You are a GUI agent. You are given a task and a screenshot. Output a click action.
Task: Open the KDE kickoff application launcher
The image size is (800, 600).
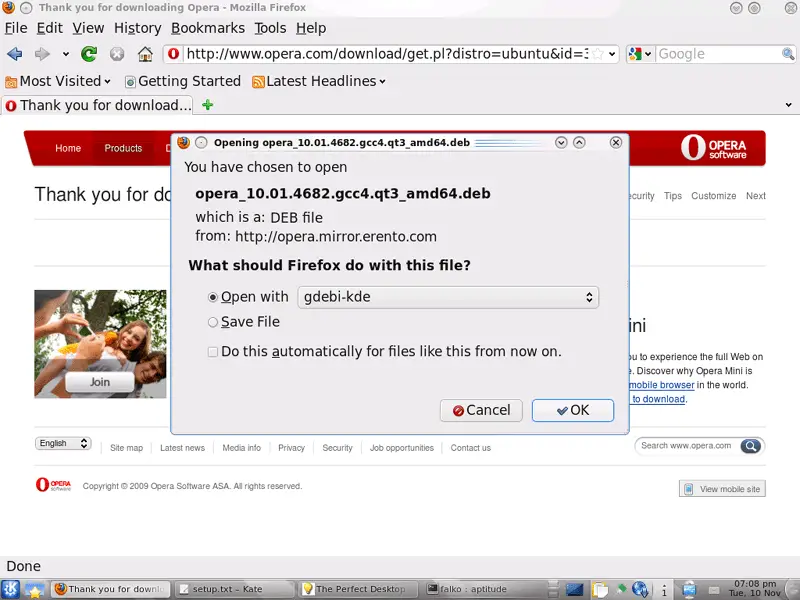coord(10,589)
